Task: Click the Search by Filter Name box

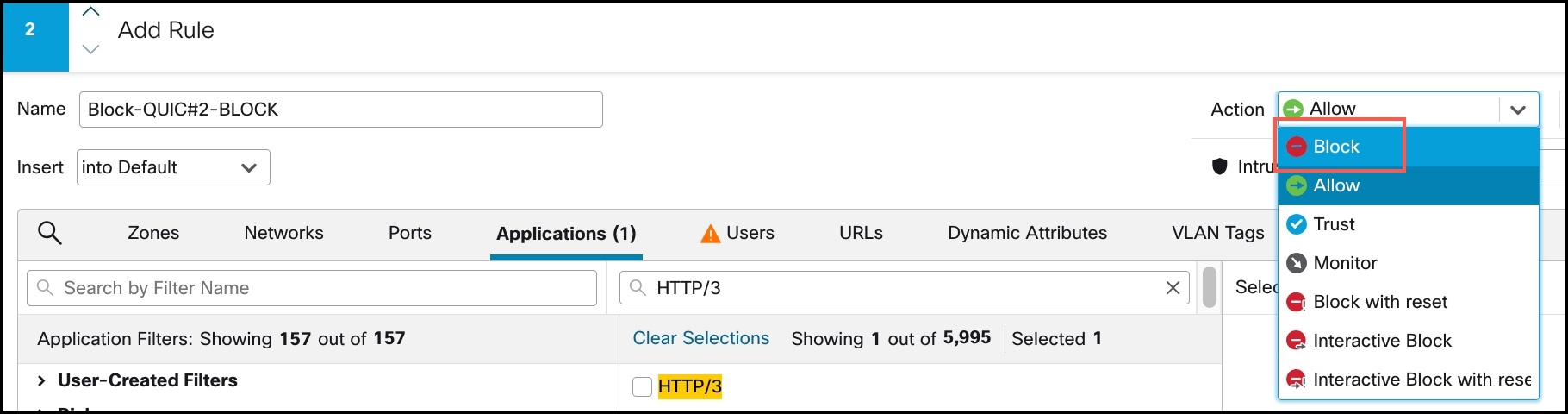Action: click(312, 288)
